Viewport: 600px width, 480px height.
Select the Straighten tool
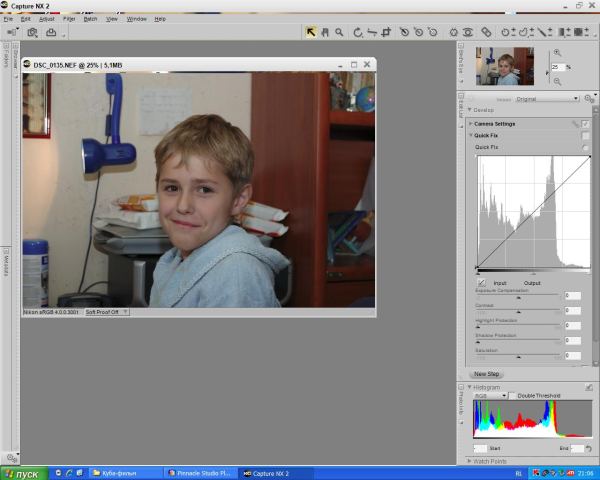[372, 33]
